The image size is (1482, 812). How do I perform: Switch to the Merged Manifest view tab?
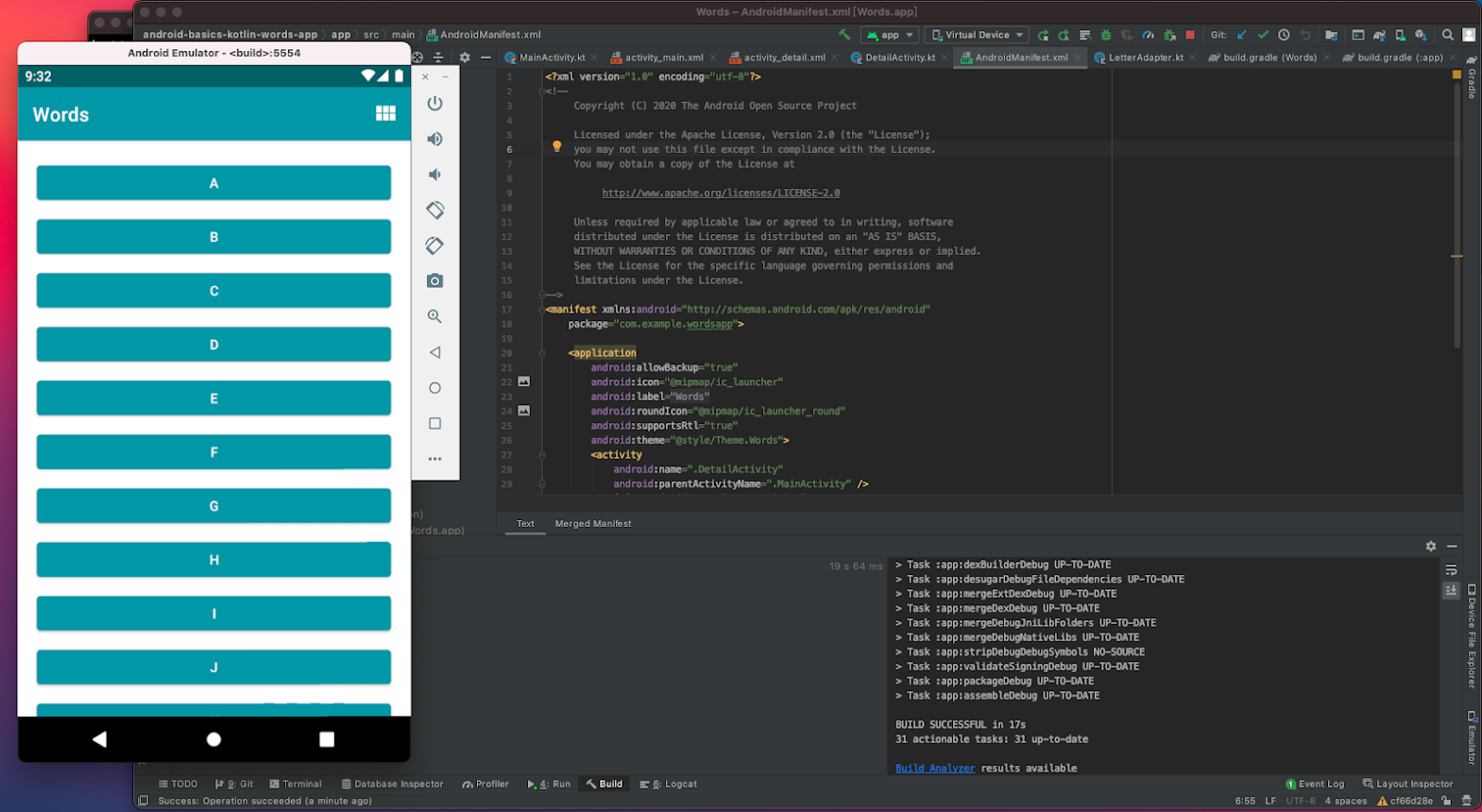593,524
